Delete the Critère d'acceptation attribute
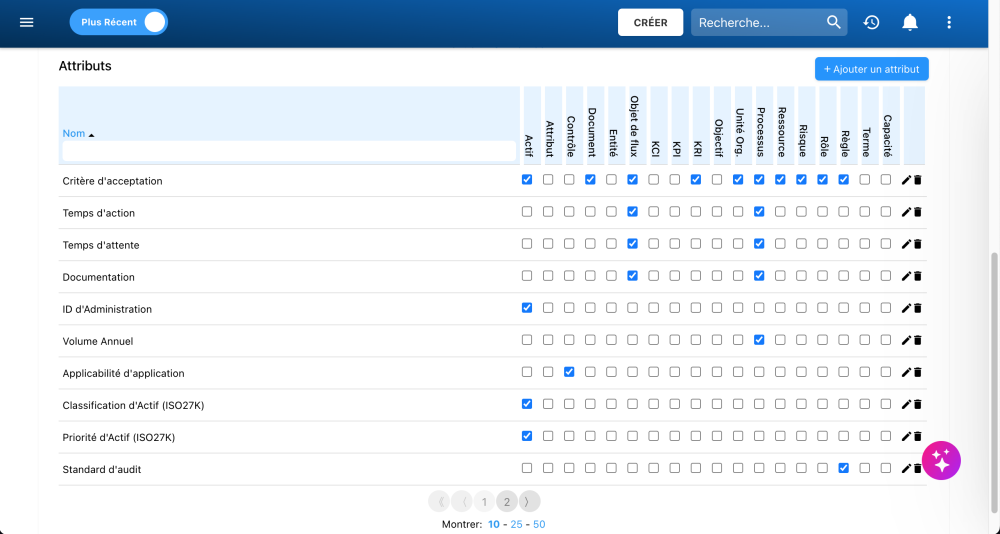The width and height of the screenshot is (1000, 534). point(918,181)
